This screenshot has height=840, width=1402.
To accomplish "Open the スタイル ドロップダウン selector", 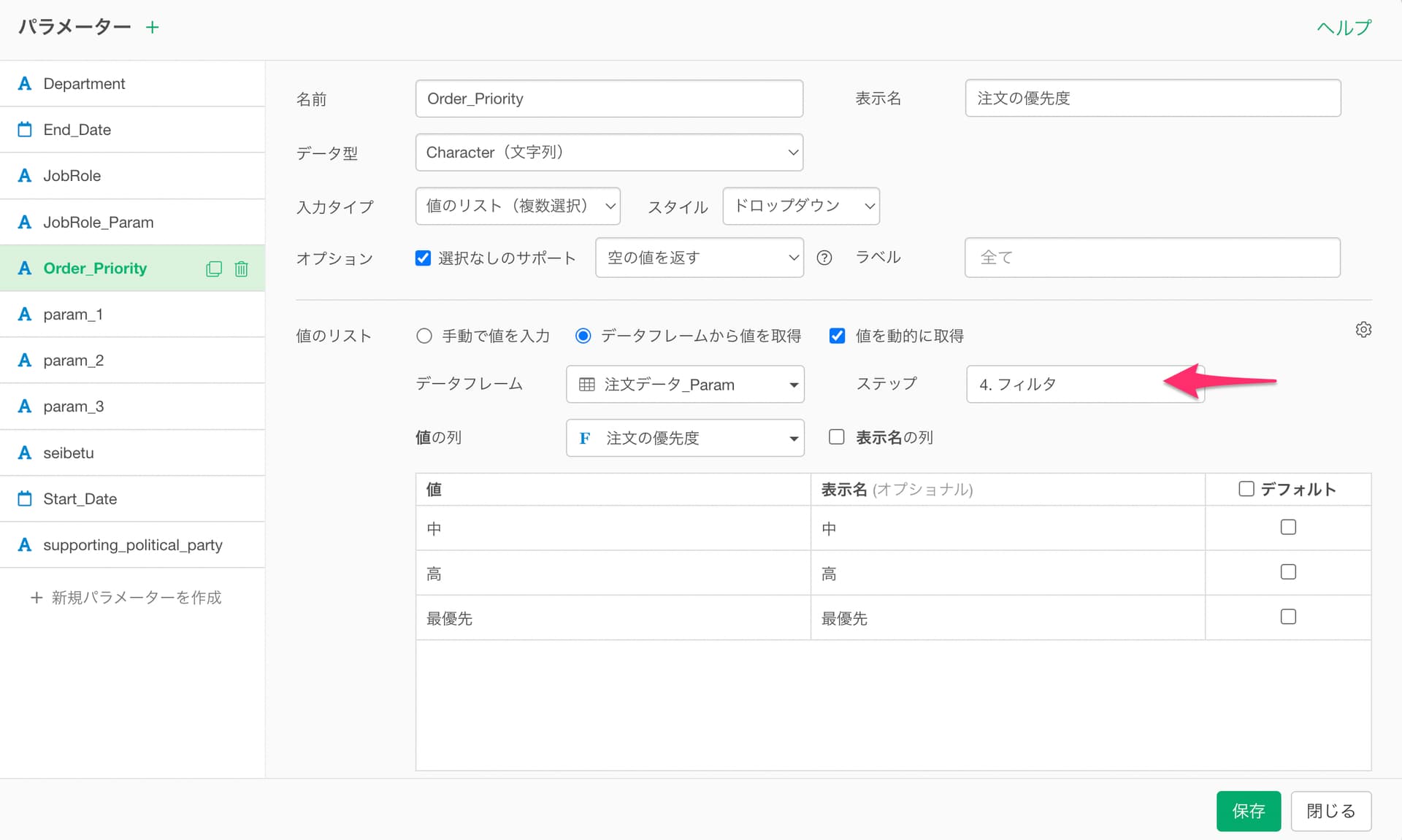I will point(801,206).
